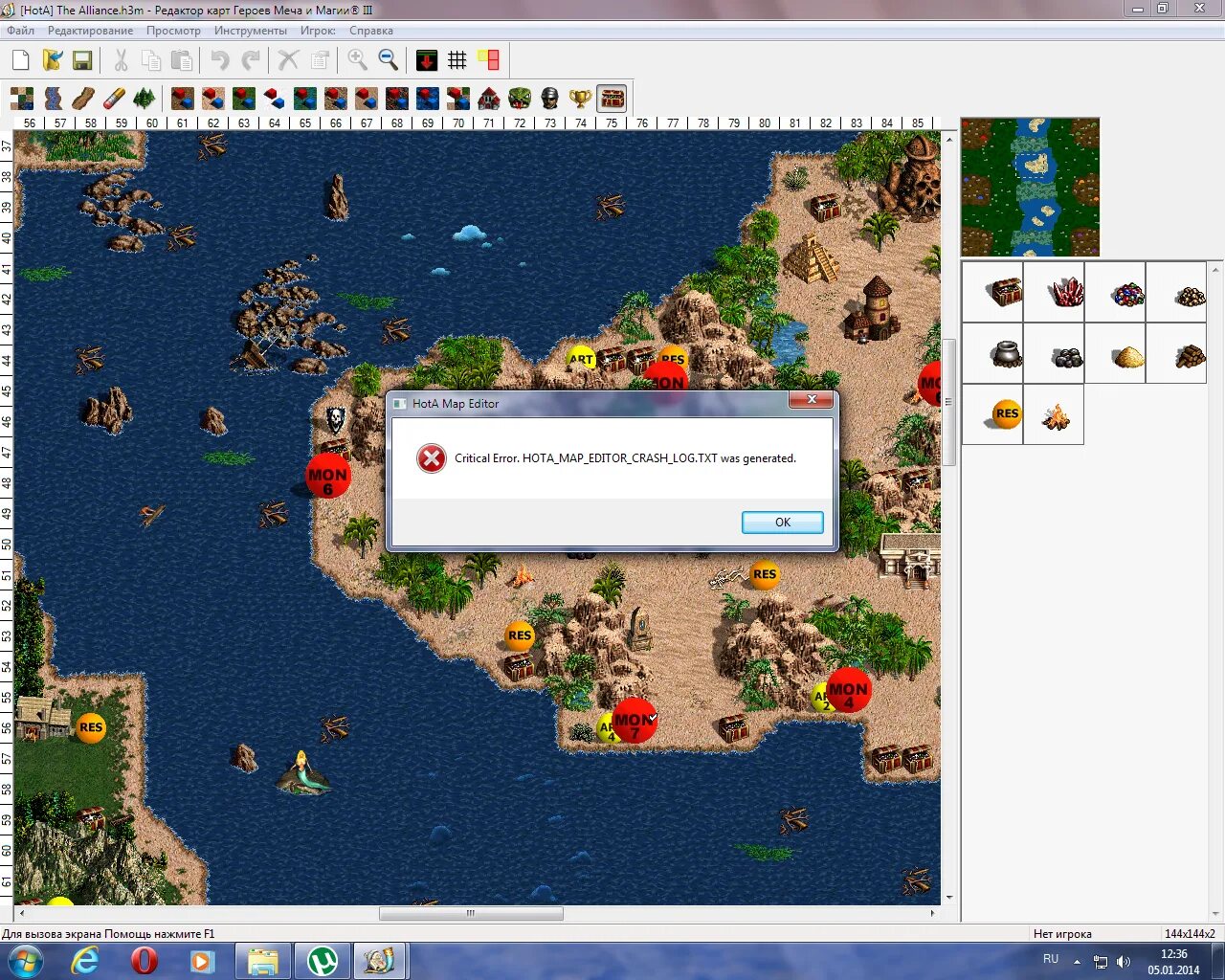
Task: Open a map file with the folder icon
Action: coord(52,60)
